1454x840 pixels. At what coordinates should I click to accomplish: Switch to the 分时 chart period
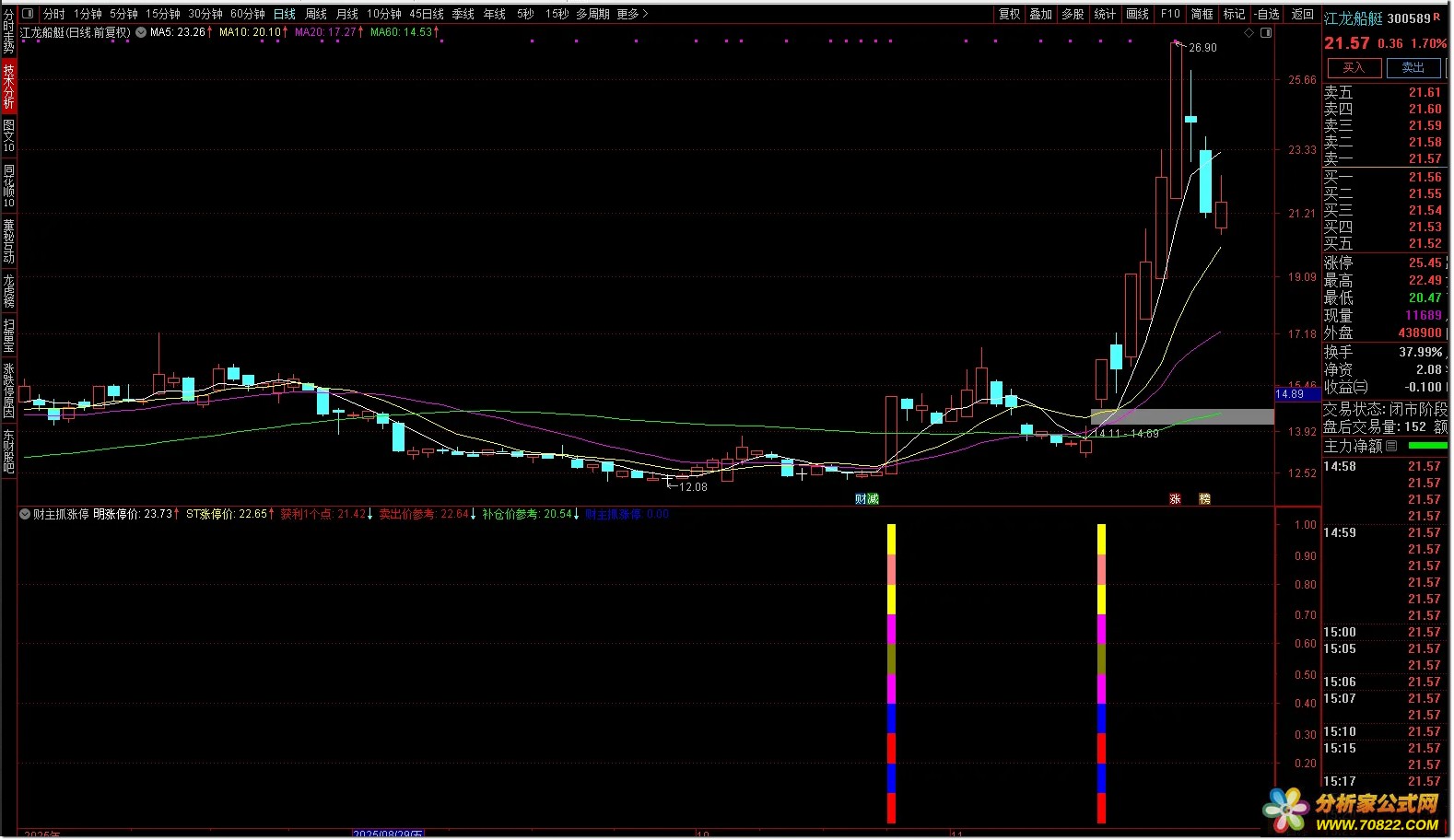pos(54,14)
